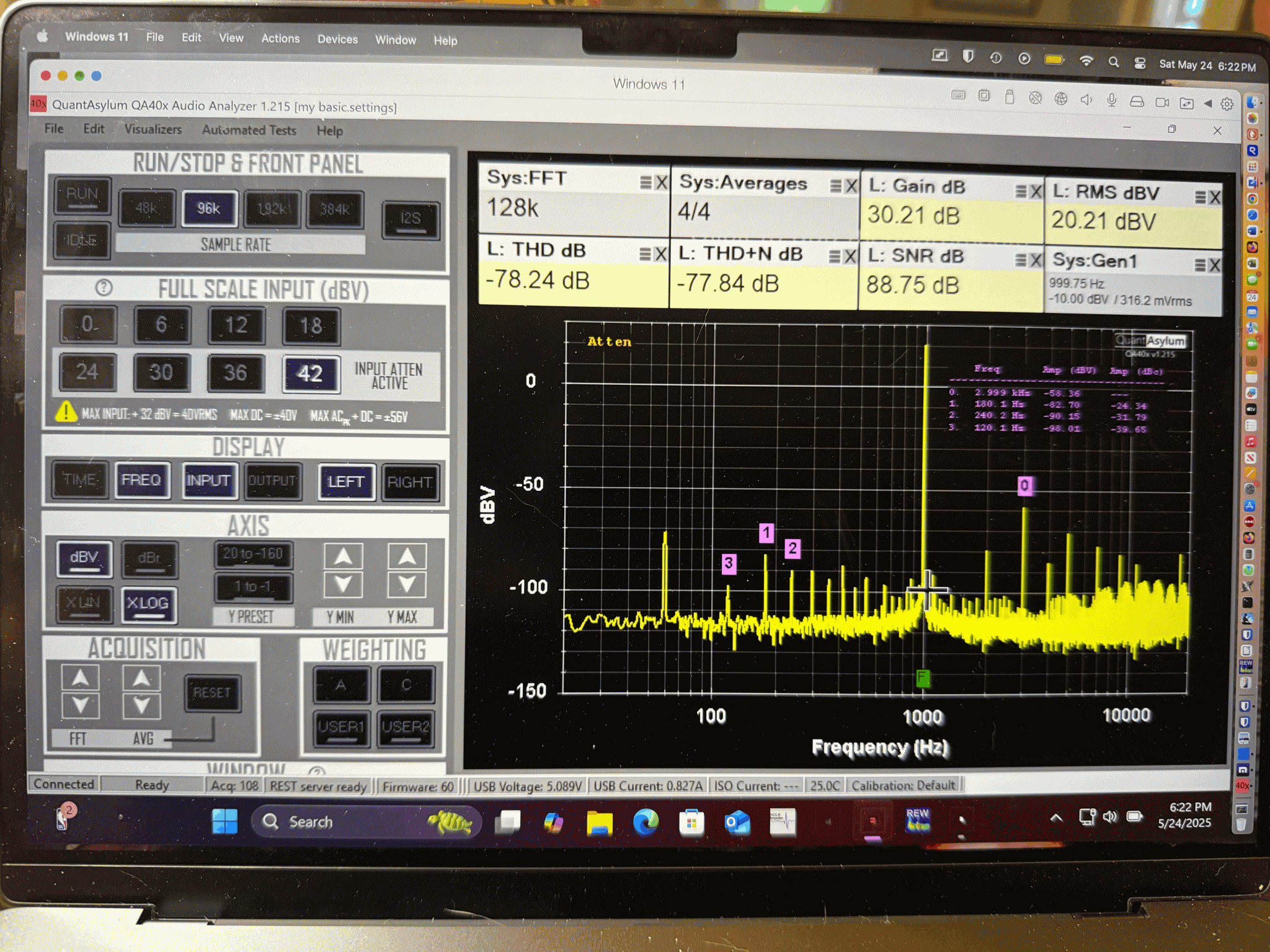The image size is (1270, 952).
Task: Toggle the I2S button
Action: tap(411, 219)
